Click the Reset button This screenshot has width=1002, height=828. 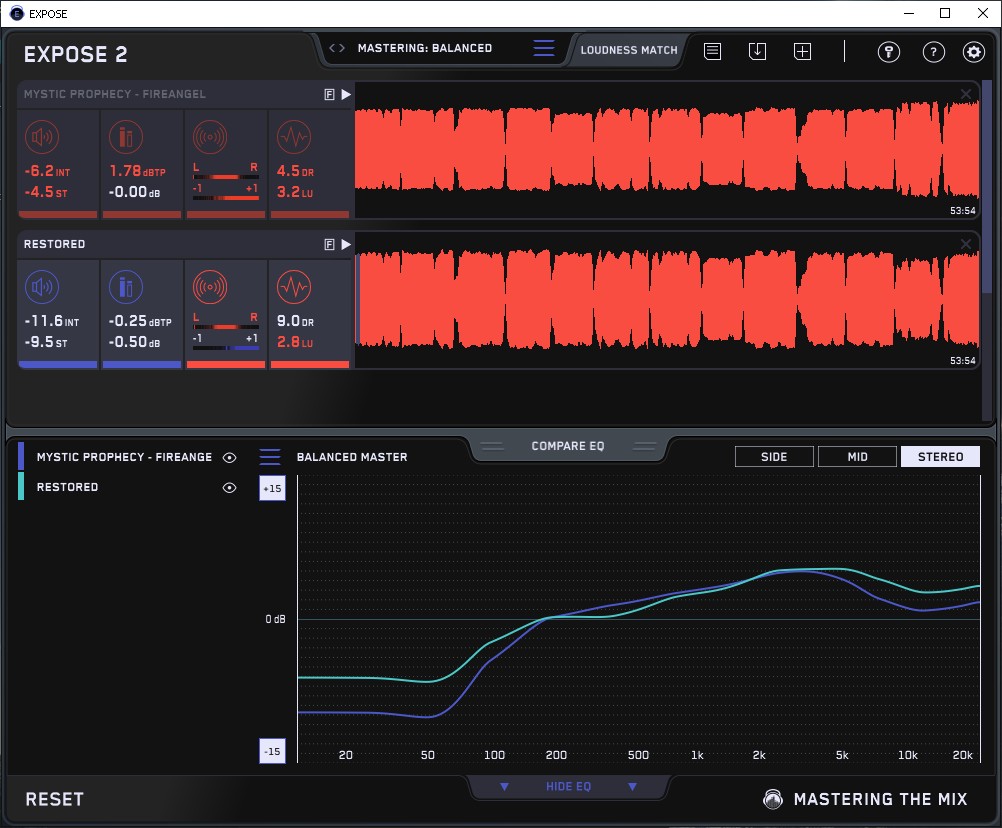pyautogui.click(x=54, y=799)
